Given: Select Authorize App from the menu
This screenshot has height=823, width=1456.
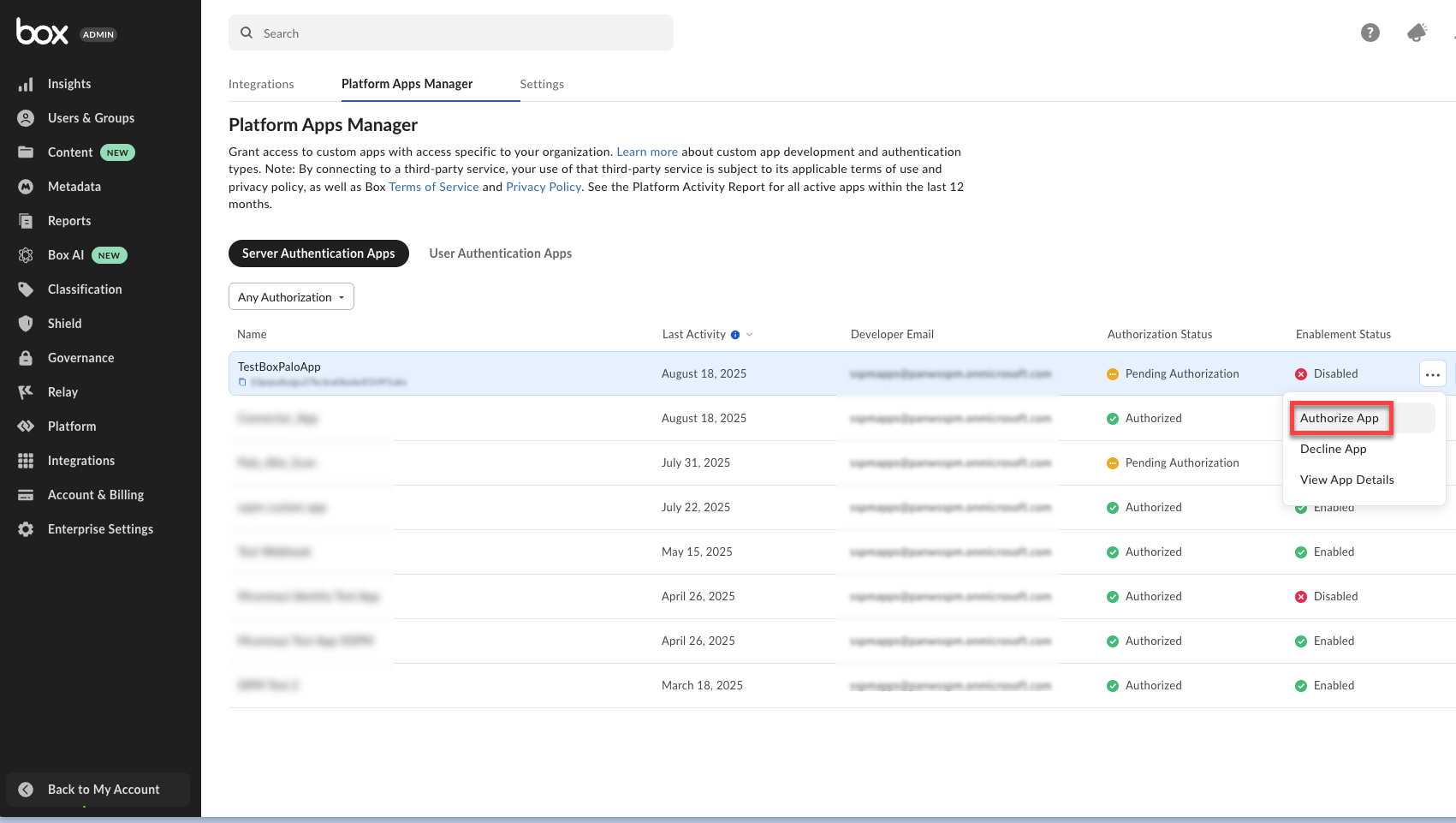Looking at the screenshot, I should (1339, 418).
